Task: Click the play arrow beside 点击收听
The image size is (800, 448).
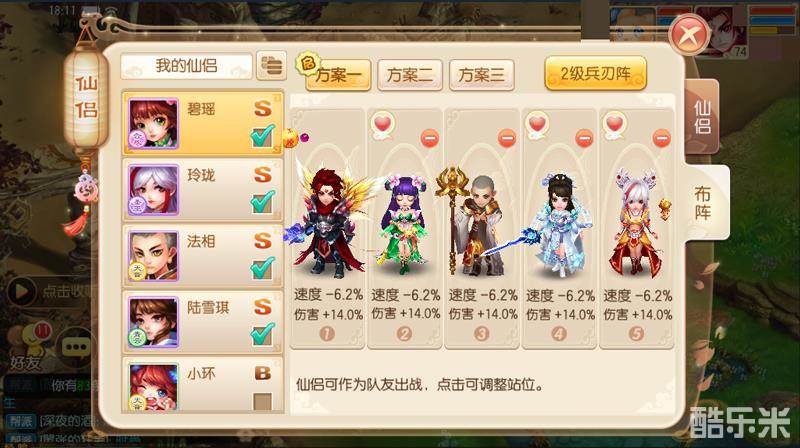Action: click(21, 291)
